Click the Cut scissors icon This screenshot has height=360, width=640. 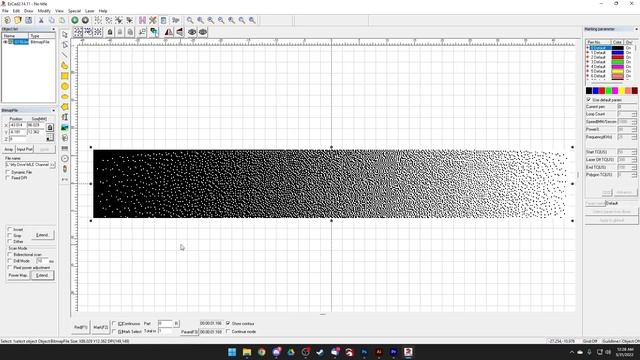click(x=41, y=20)
